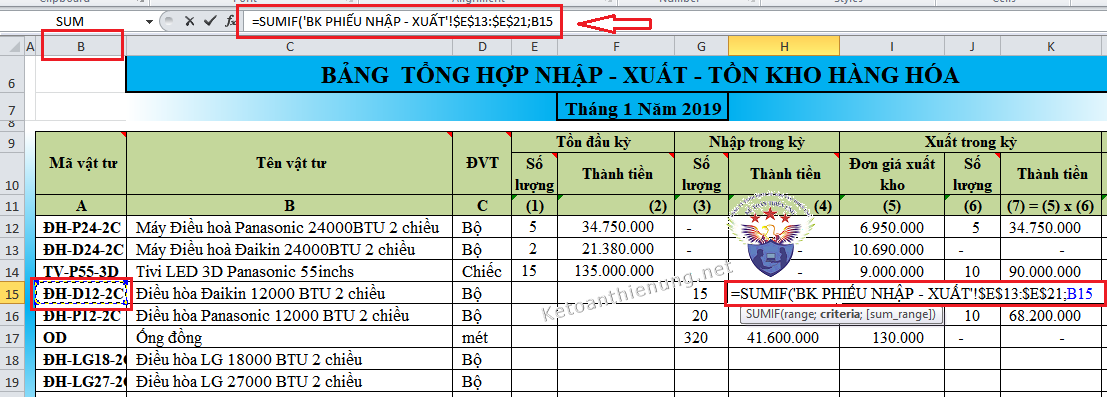The image size is (1107, 397).
Task: Select column header I
Action: (x=892, y=47)
